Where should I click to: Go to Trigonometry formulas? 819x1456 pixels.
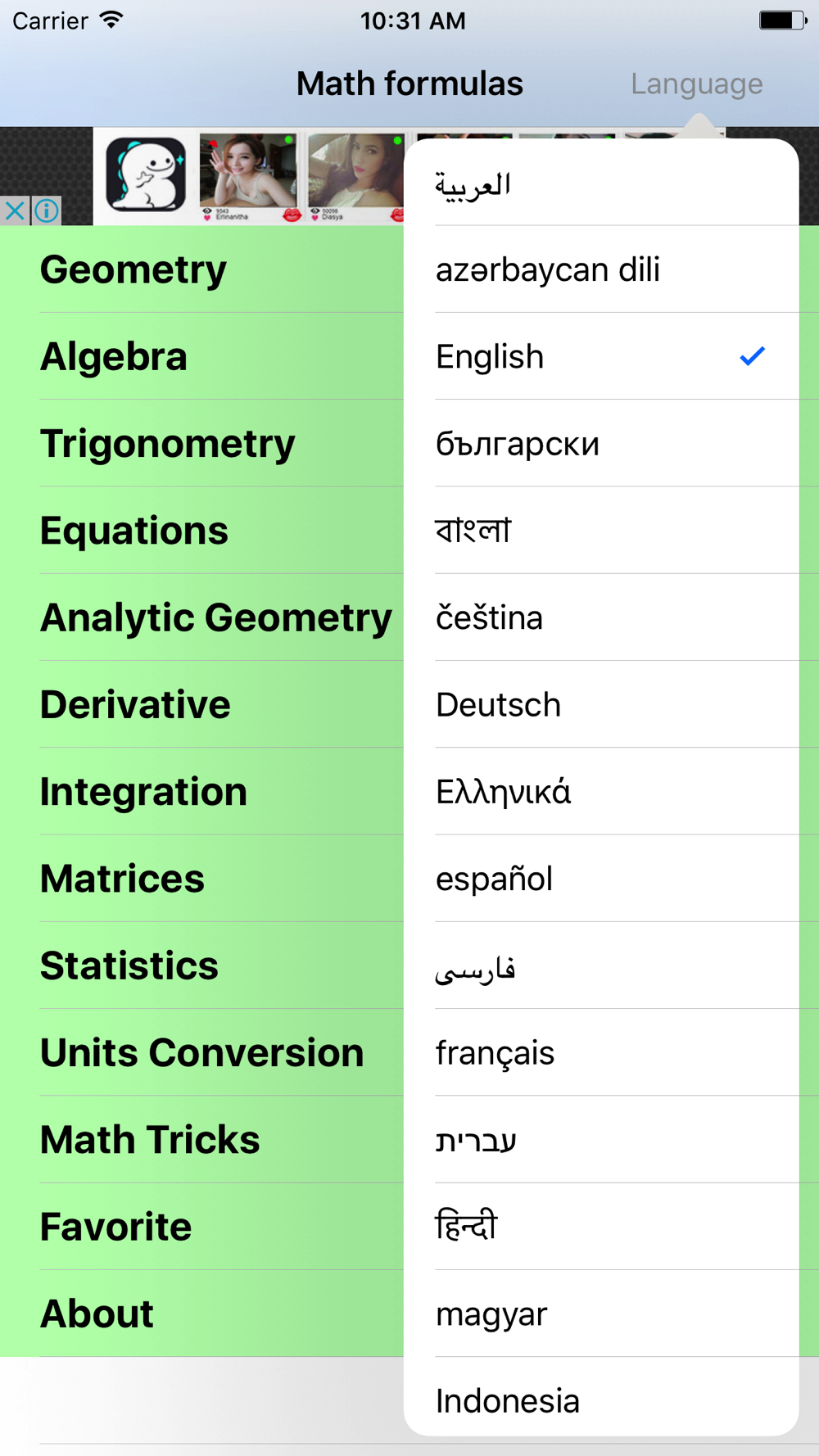pyautogui.click(x=201, y=443)
